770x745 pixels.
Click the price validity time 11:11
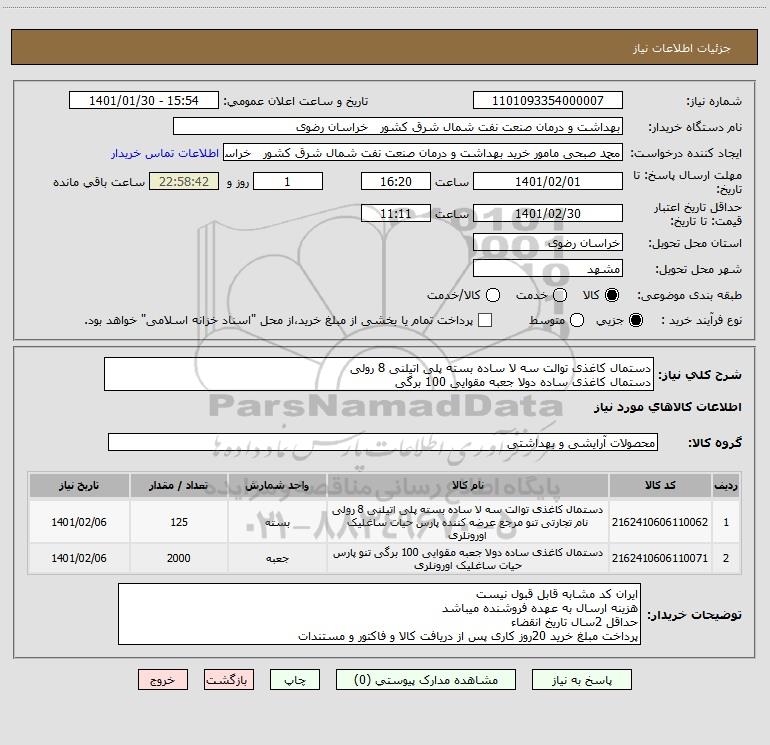pos(396,213)
